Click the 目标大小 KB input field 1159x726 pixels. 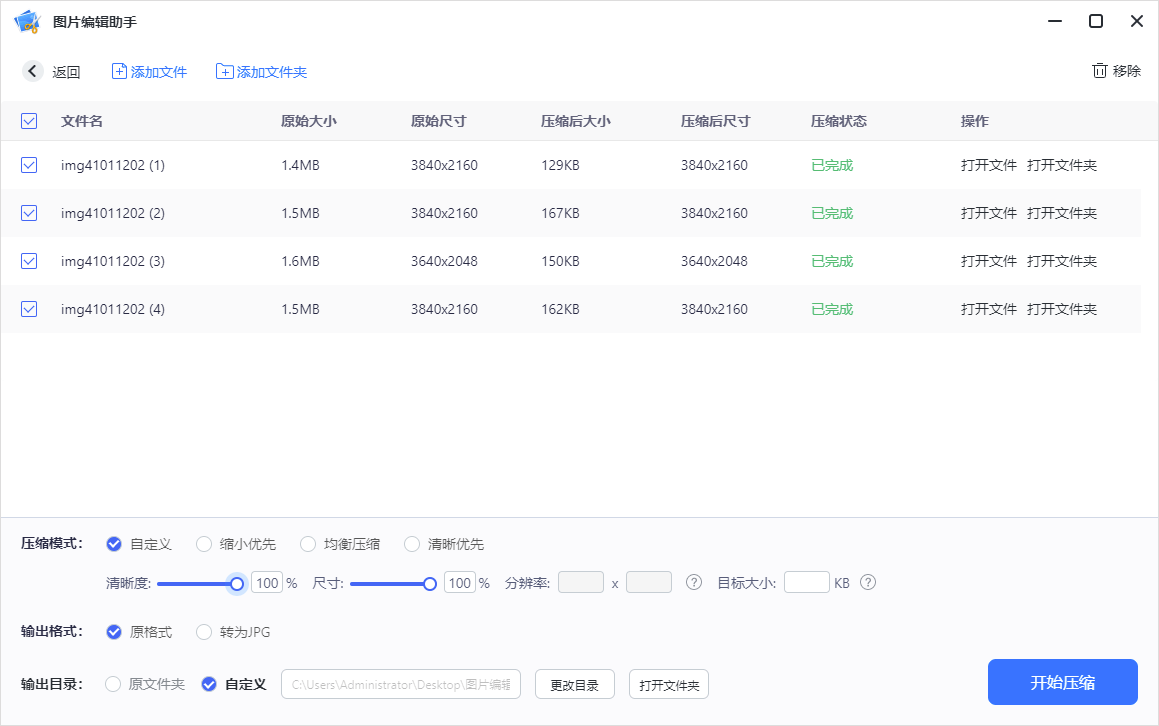806,582
